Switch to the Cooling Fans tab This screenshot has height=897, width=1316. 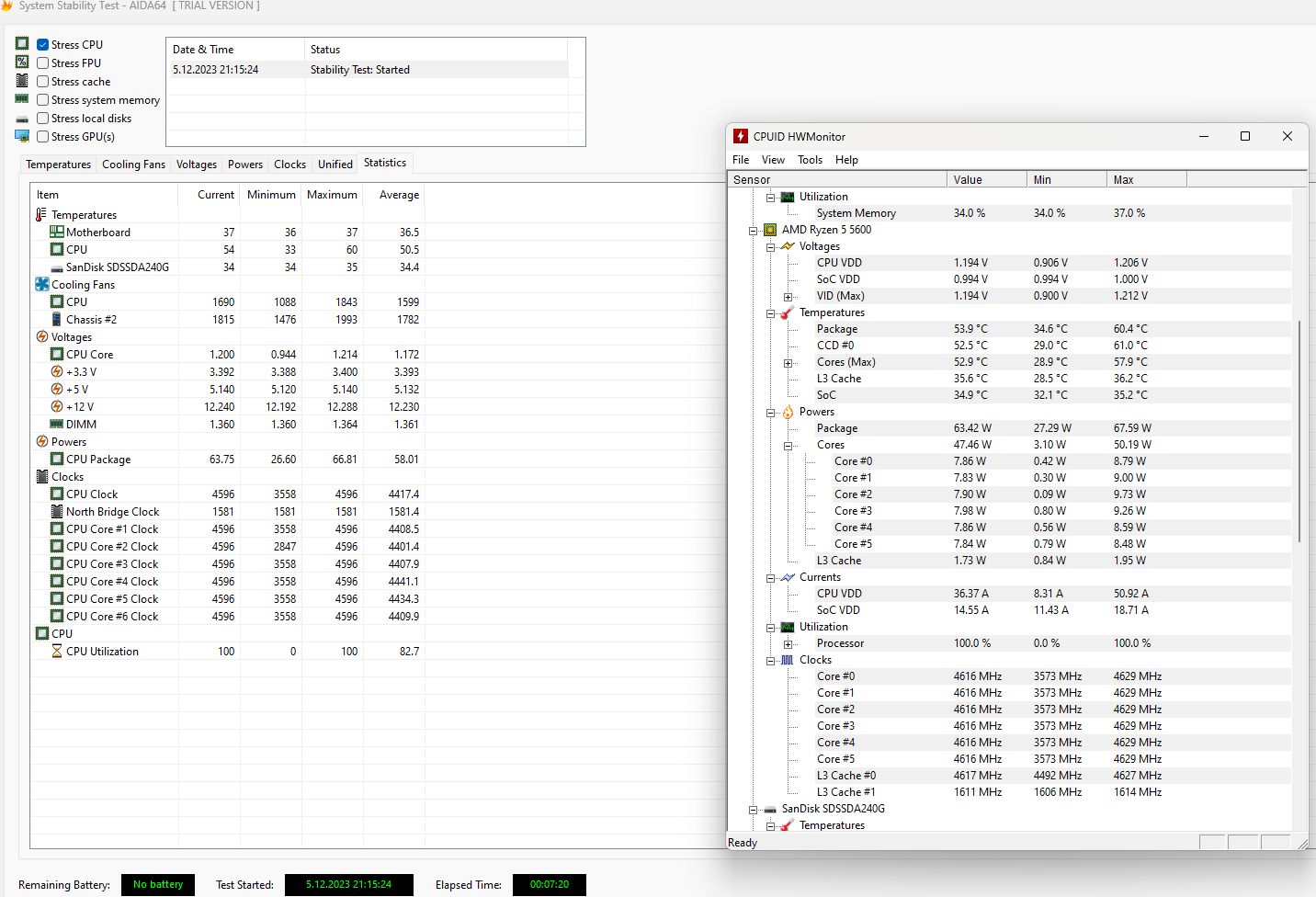[133, 165]
